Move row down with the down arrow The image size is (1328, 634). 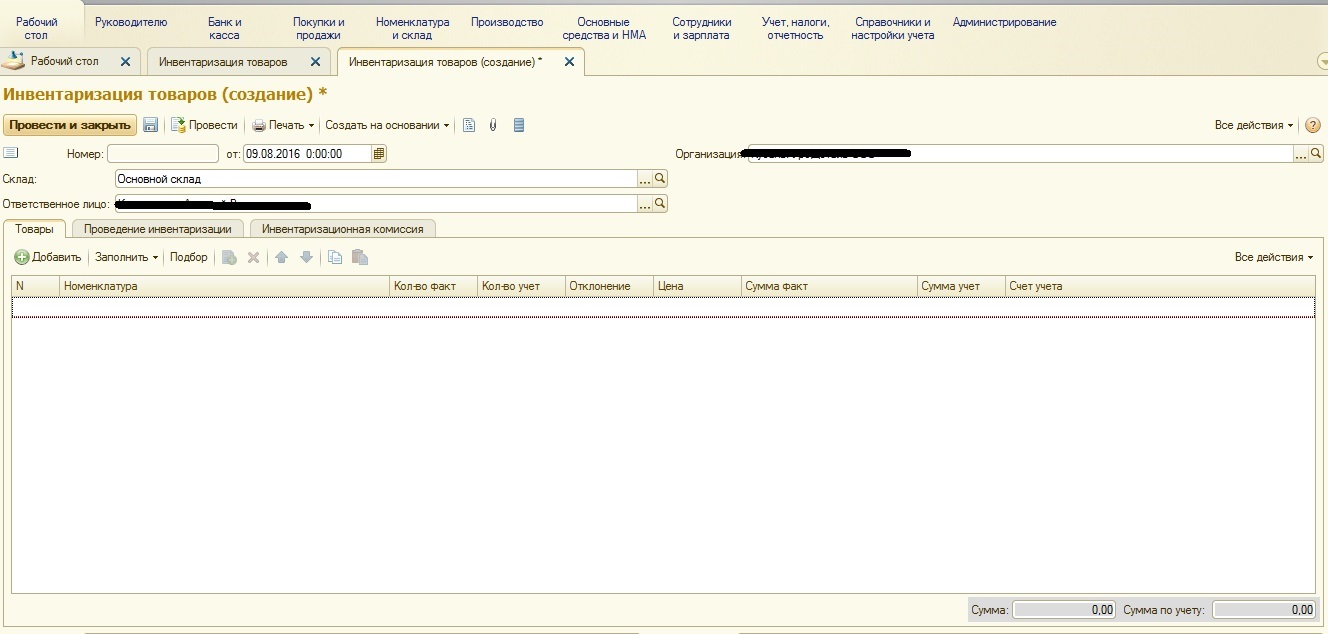[x=307, y=257]
